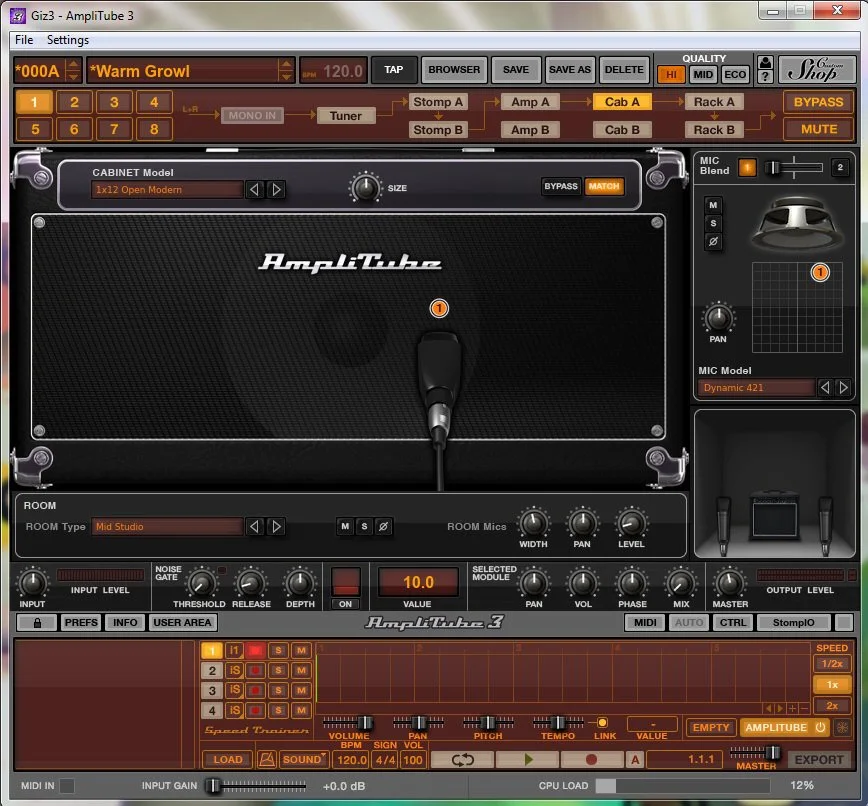Image resolution: width=868 pixels, height=806 pixels.
Task: Start playback with the green play button
Action: coord(528,760)
